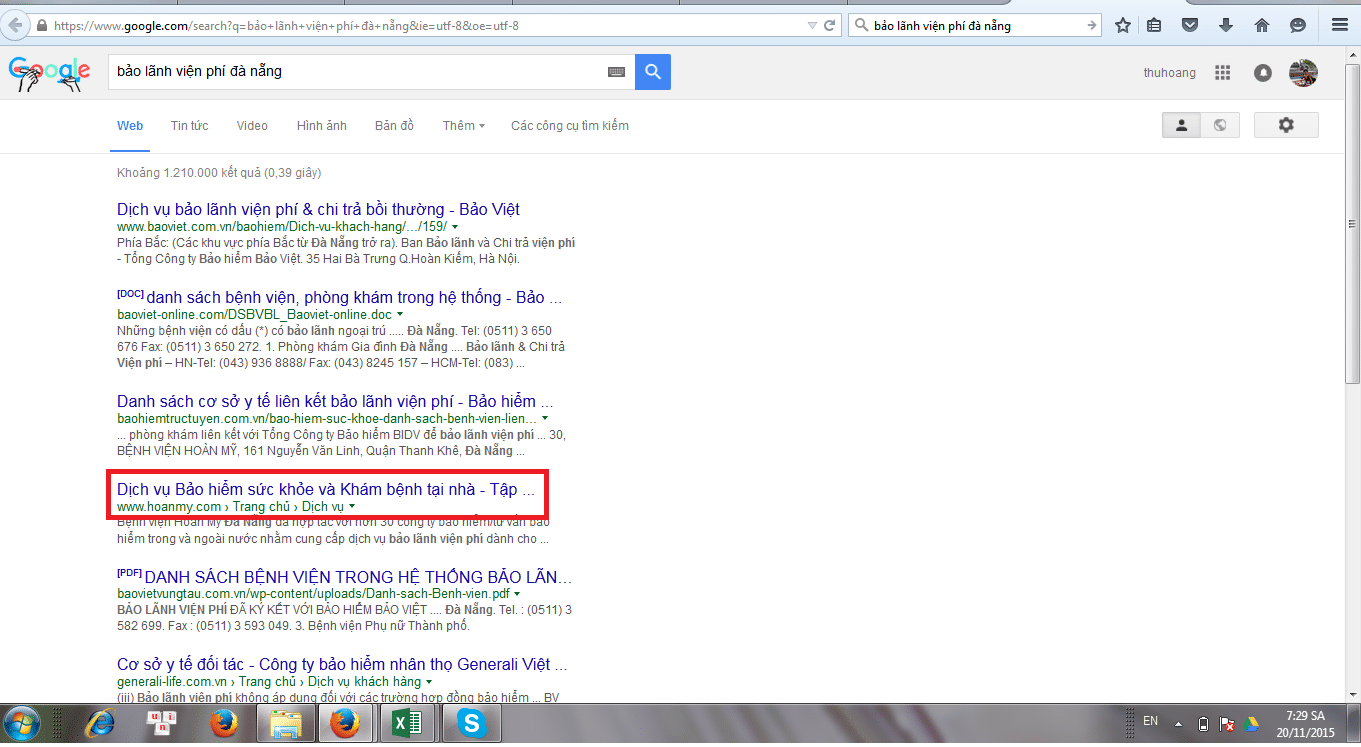
Task: Switch to the Tin tức tab
Action: point(189,126)
